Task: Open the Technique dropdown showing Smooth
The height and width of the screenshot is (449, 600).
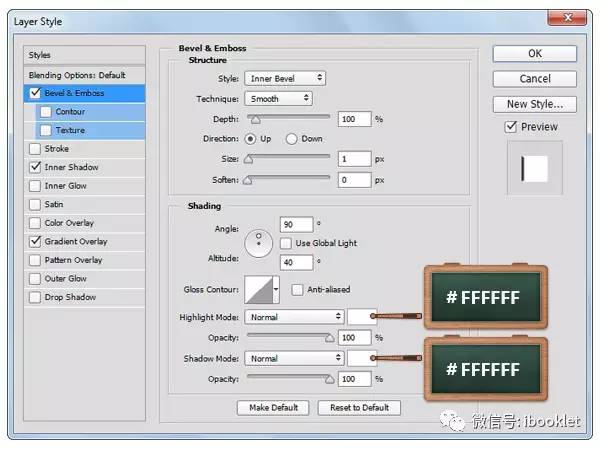Action: (x=279, y=99)
